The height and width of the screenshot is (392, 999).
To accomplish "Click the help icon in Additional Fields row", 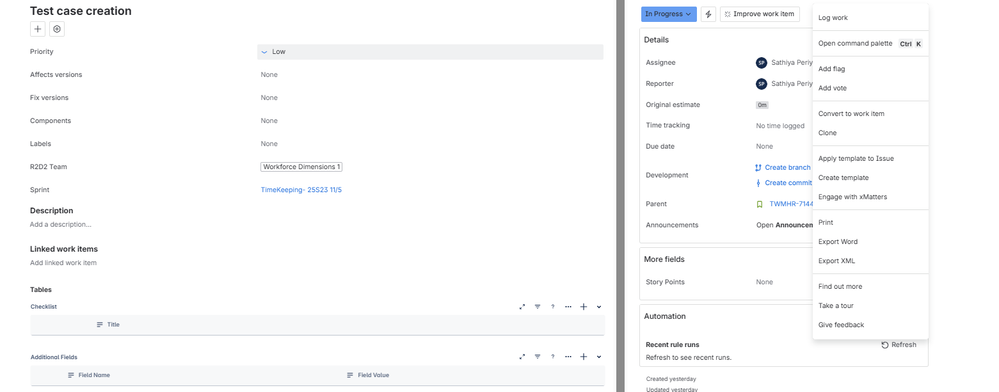I will (552, 357).
